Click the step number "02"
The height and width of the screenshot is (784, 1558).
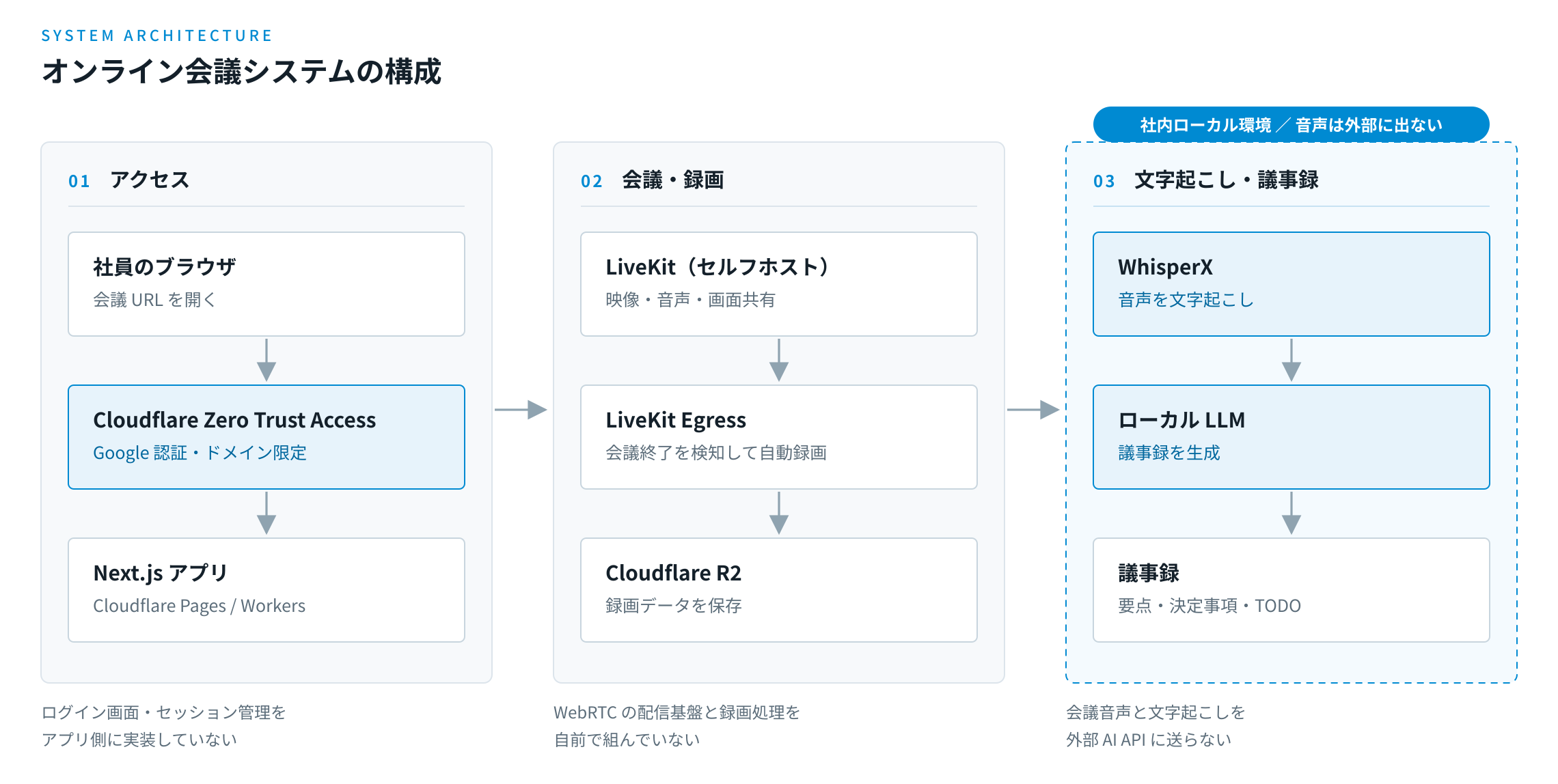pyautogui.click(x=592, y=181)
